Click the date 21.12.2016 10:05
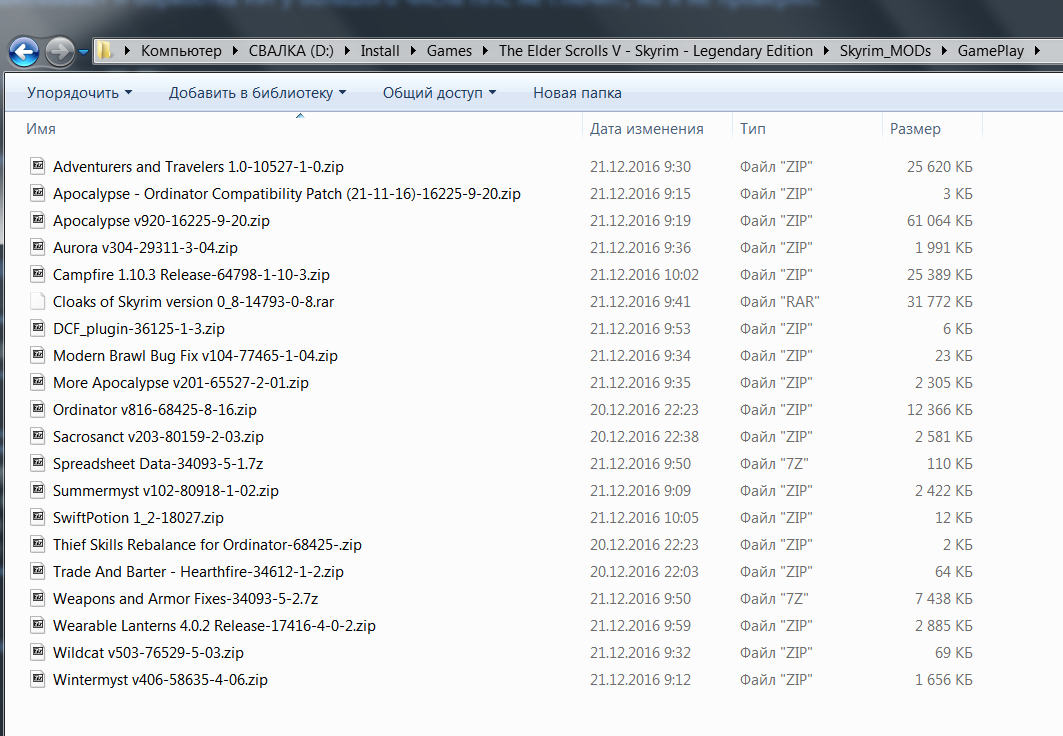Image resolution: width=1063 pixels, height=736 pixels. point(644,518)
